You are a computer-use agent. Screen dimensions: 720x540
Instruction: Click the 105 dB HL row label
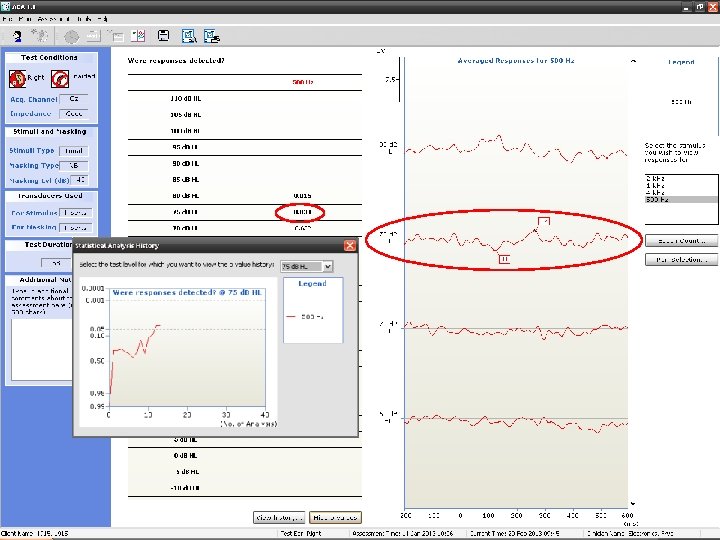pos(186,114)
